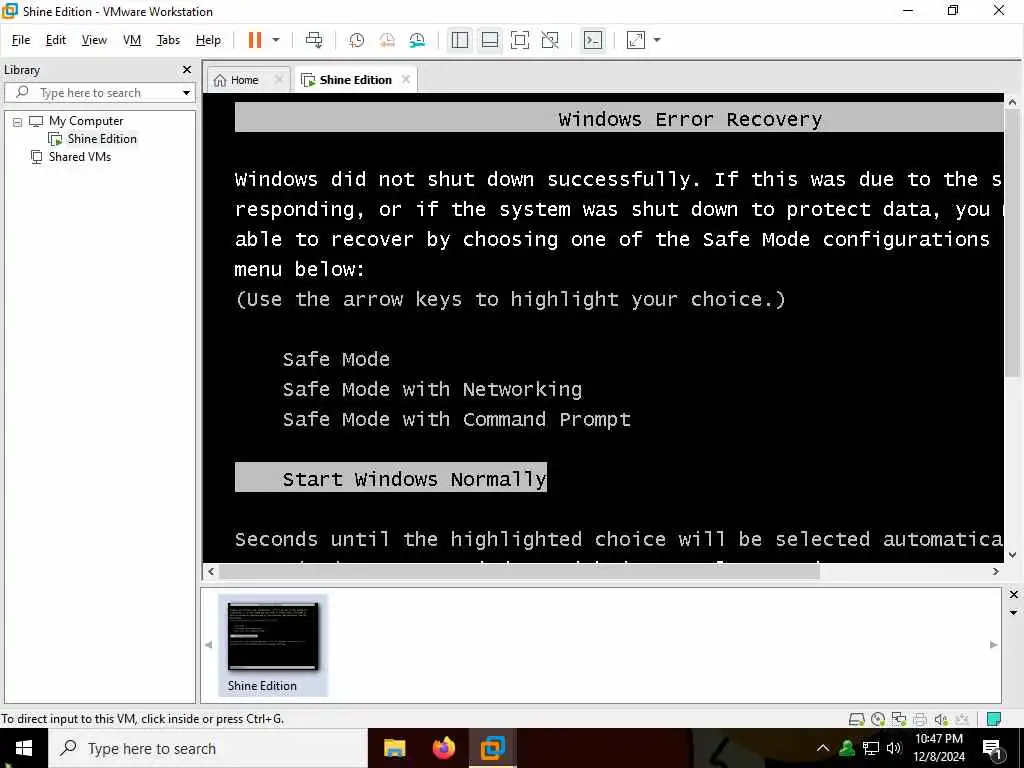
Task: Open the snapshot manager
Action: [417, 40]
